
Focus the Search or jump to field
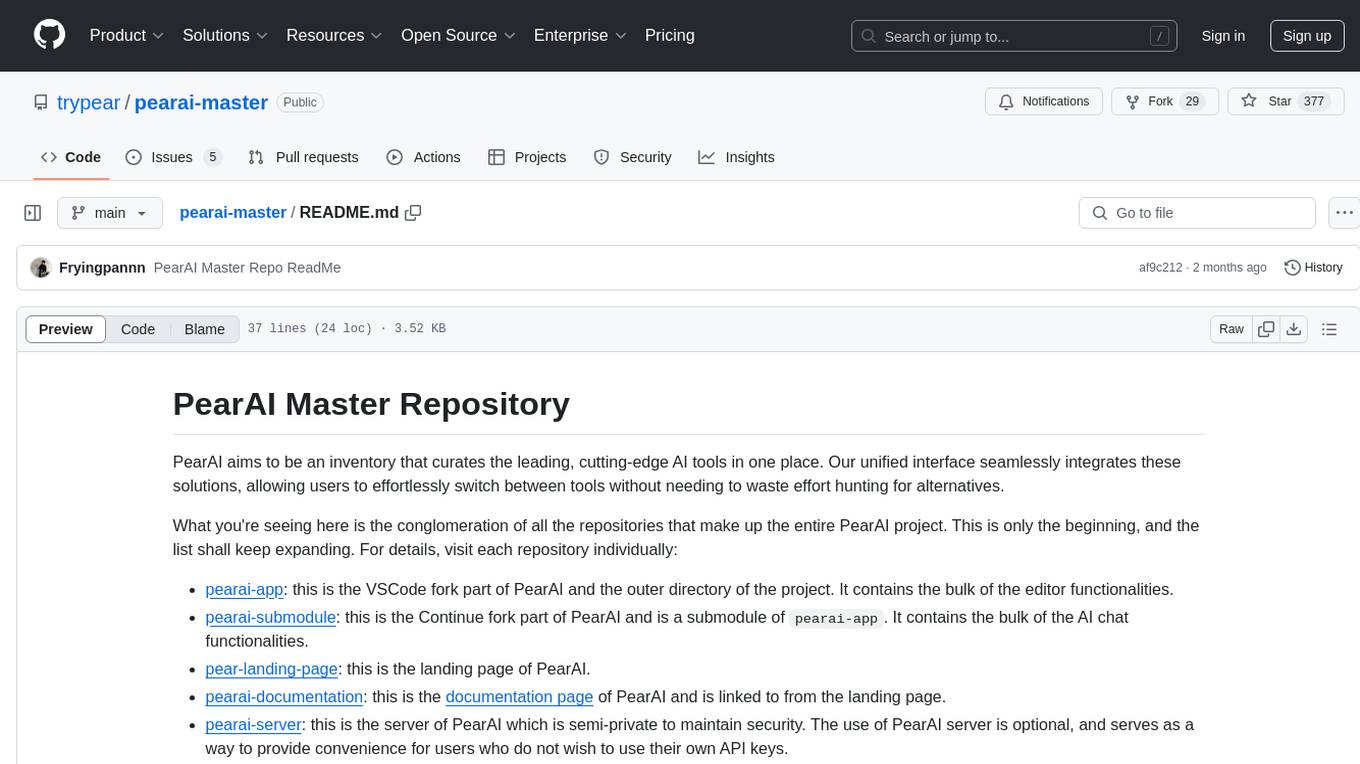[x=1015, y=36]
